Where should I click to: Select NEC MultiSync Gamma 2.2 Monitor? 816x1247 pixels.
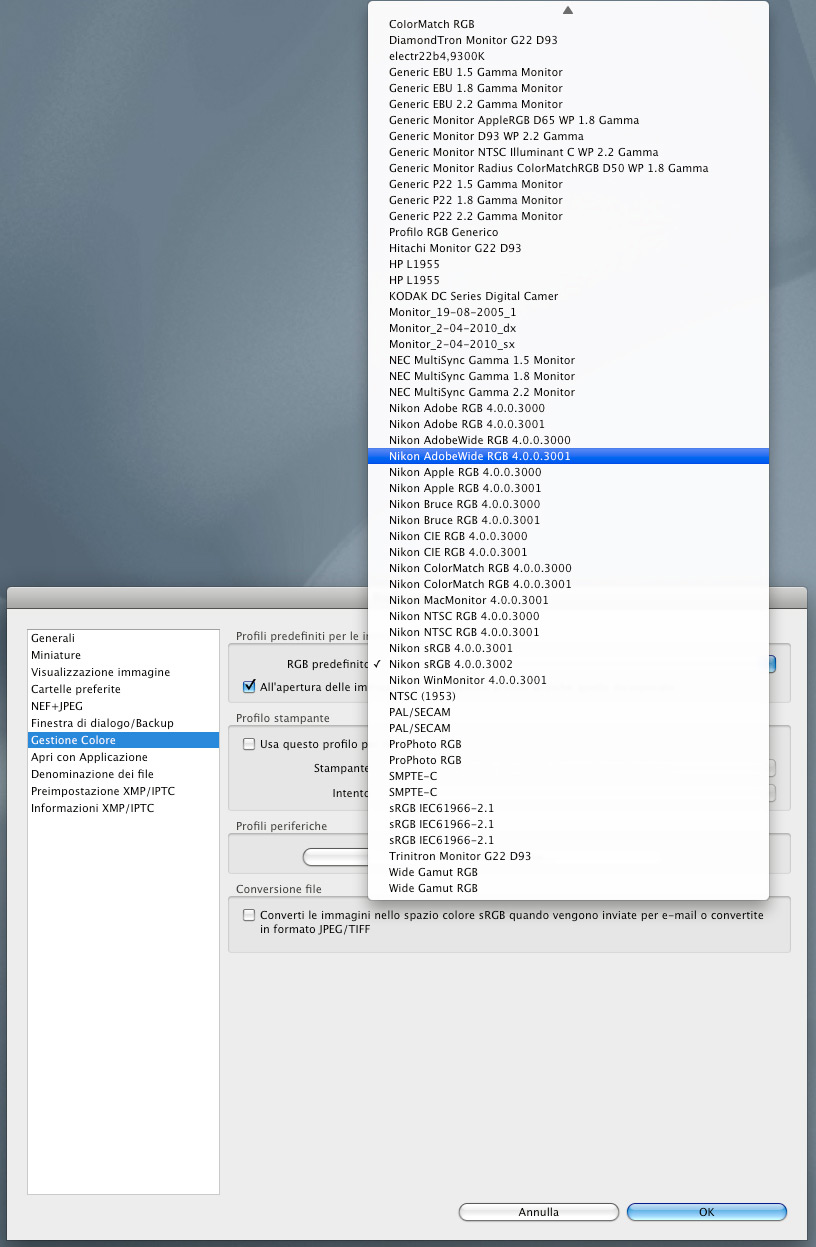coord(568,392)
